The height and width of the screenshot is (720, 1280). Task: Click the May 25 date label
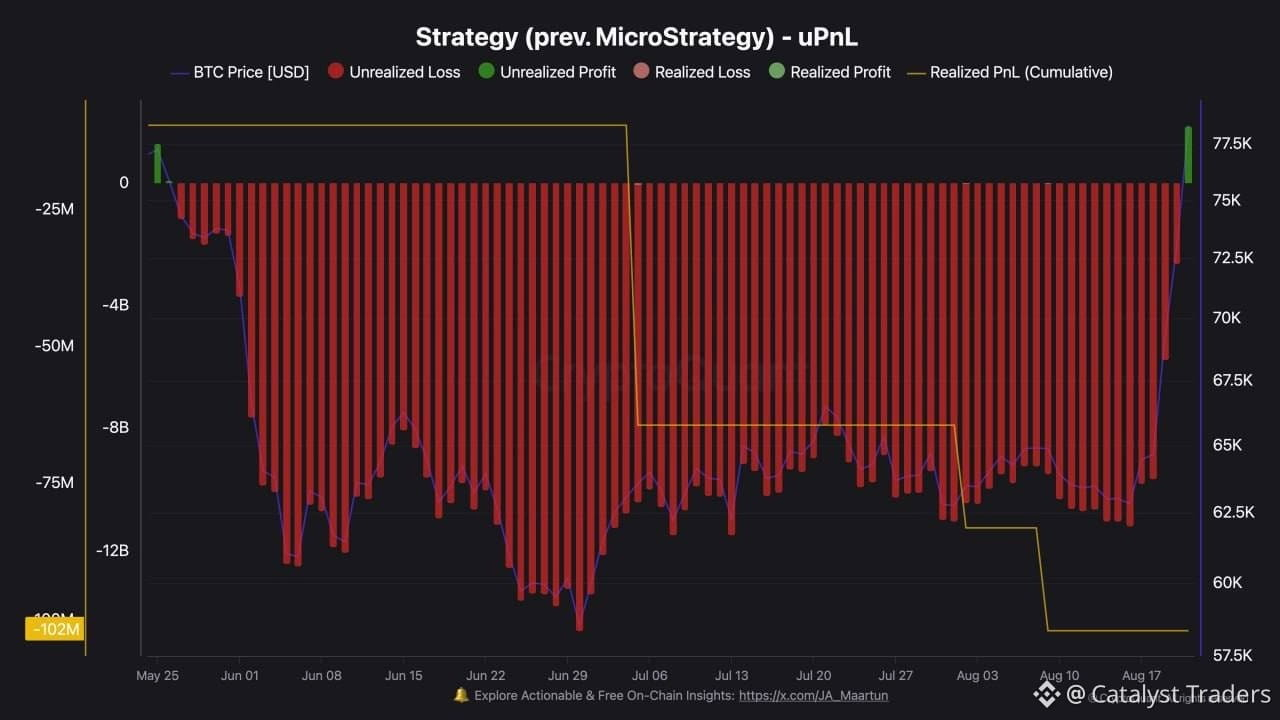pyautogui.click(x=157, y=676)
